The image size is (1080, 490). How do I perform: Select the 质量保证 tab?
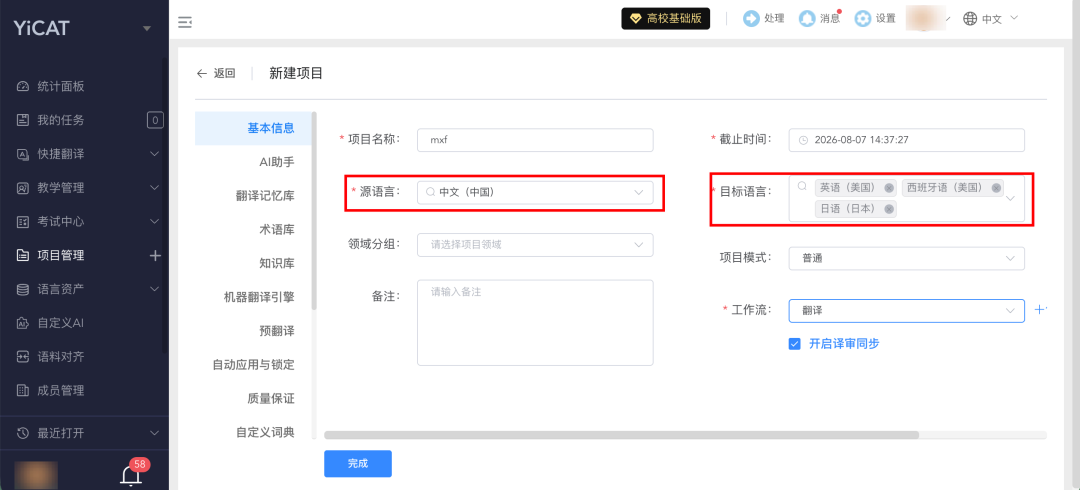tap(253, 398)
